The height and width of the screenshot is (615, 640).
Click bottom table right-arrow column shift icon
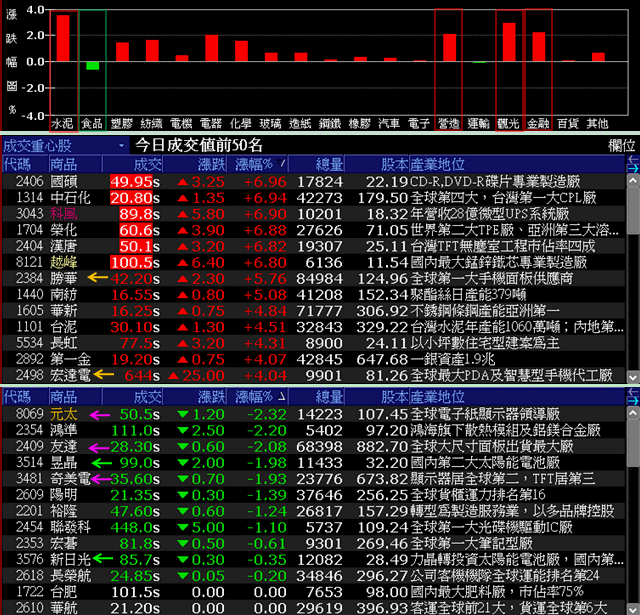tap(633, 401)
